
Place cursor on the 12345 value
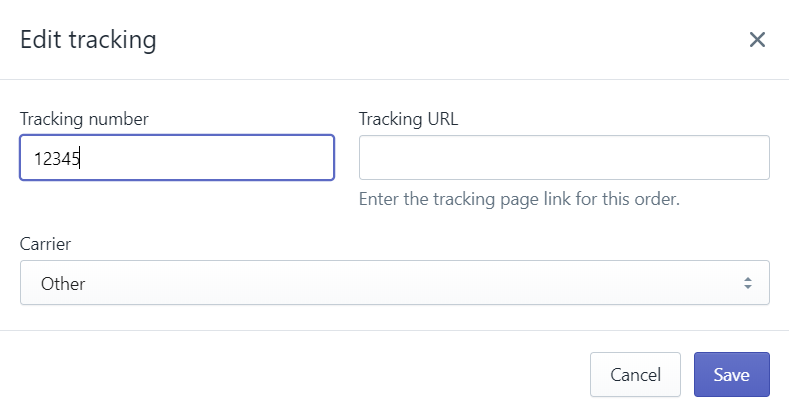pos(56,159)
